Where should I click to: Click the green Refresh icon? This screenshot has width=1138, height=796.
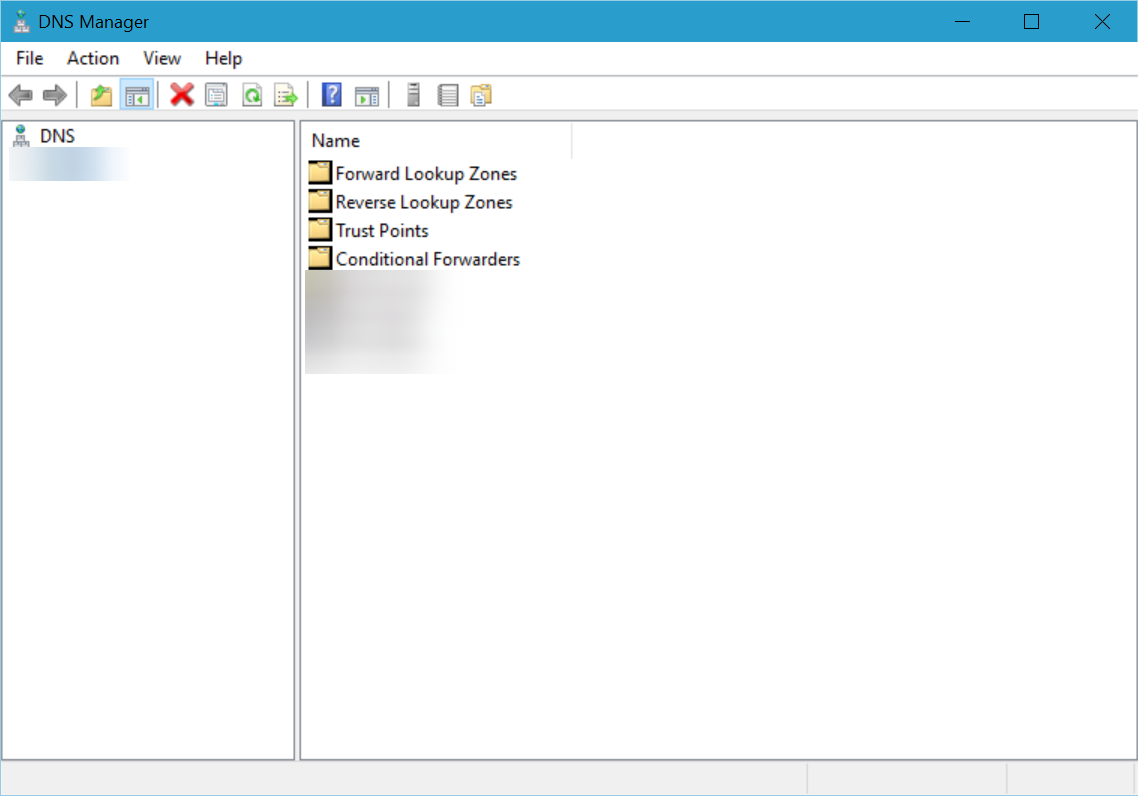coord(253,95)
